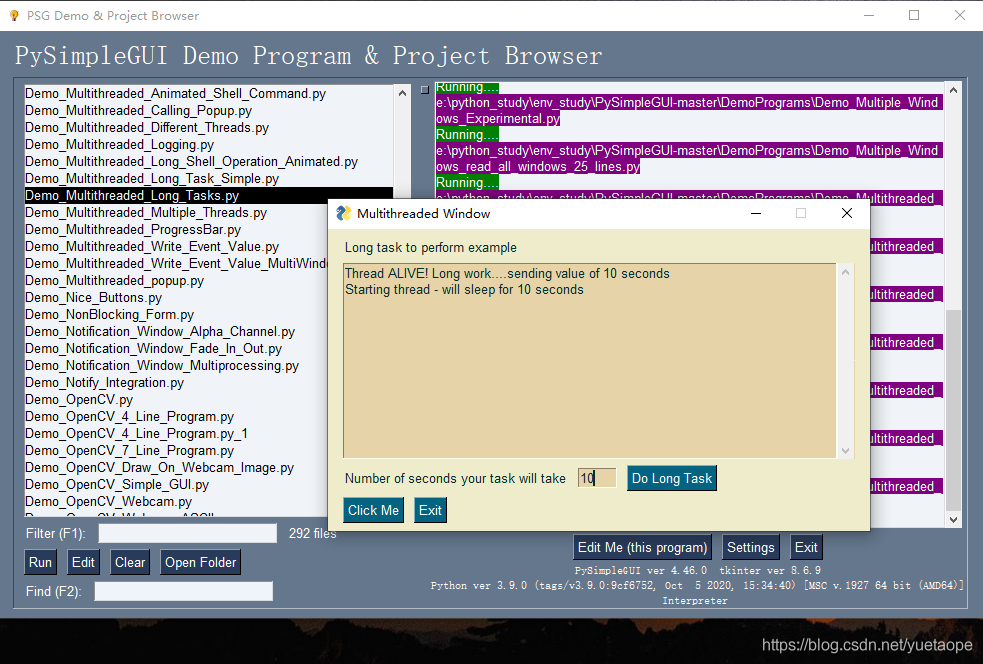Viewport: 983px width, 664px height.
Task: Select Demo_Multithreaded_Long_Shell_Operation_Animated.py
Action: coord(208,161)
